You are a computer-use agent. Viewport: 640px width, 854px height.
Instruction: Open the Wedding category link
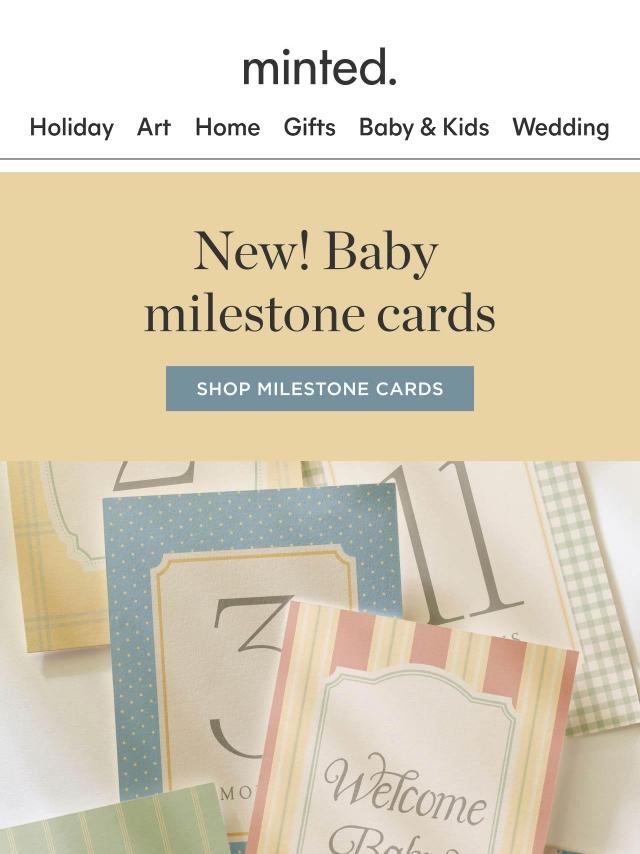click(x=561, y=127)
